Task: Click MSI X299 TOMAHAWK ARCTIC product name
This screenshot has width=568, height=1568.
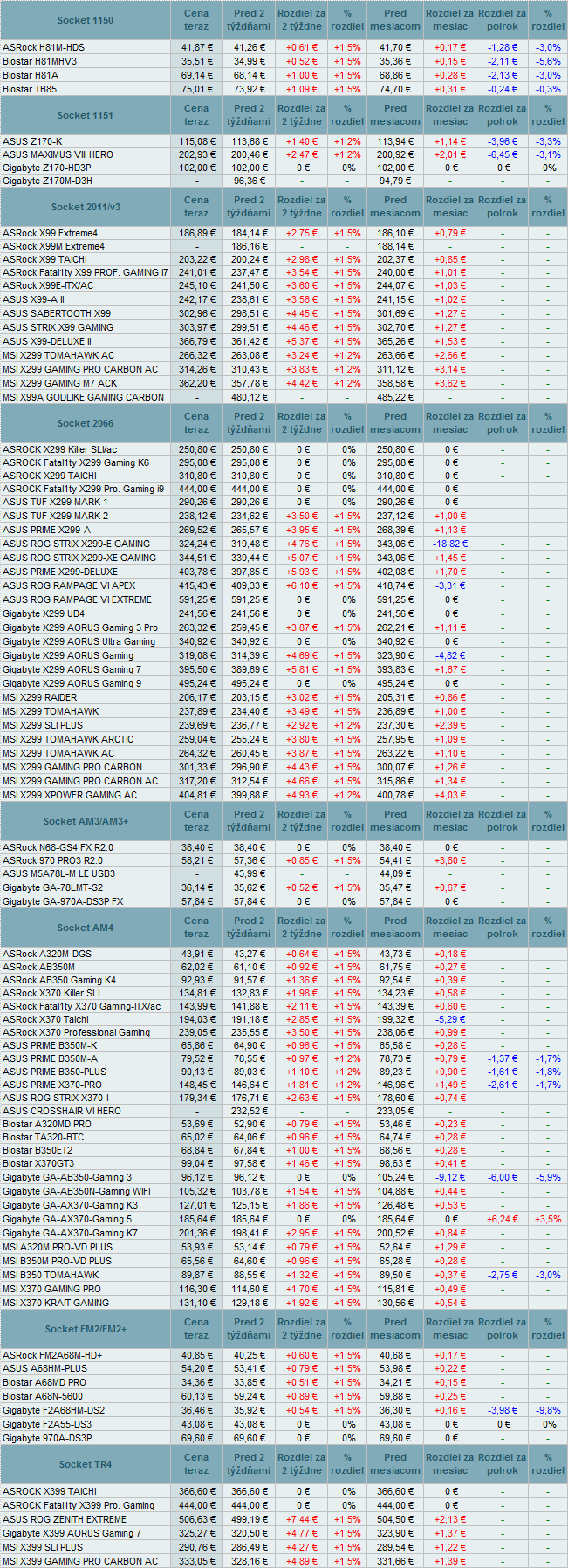Action: coord(68,739)
